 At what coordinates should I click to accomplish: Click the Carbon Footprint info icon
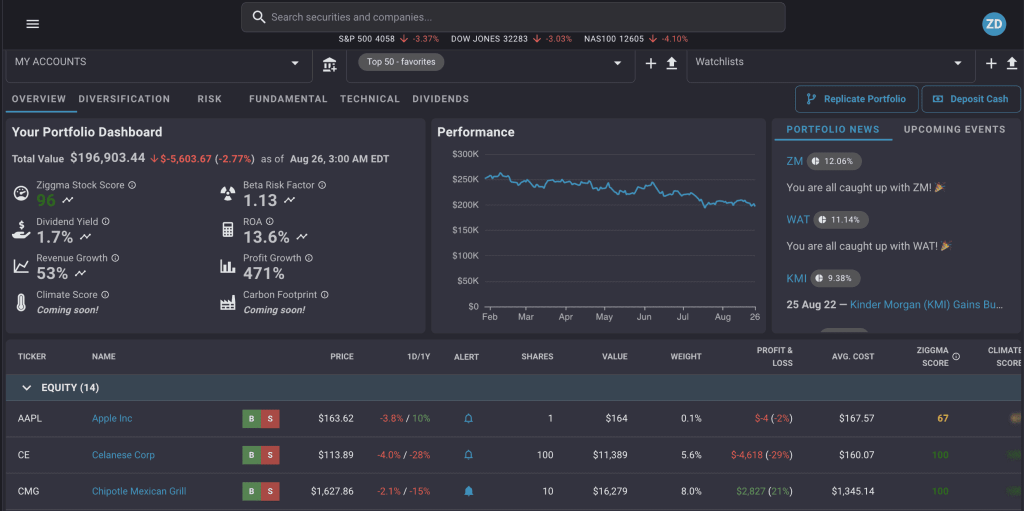pos(325,295)
